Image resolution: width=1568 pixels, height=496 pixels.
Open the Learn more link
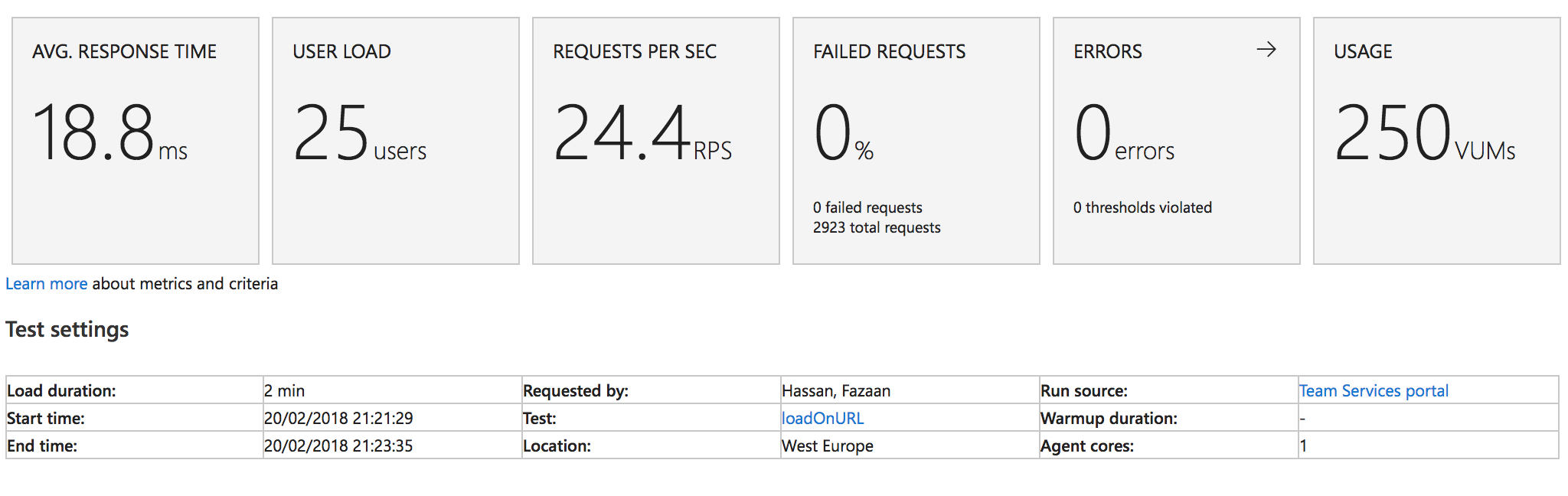point(46,284)
